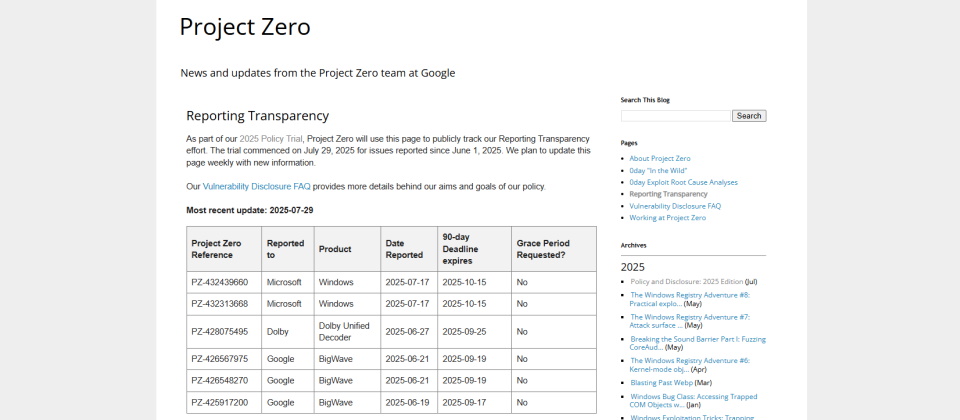This screenshot has width=960, height=420.
Task: Open 0day Exploit Root Cause Analyses page
Action: tap(683, 182)
